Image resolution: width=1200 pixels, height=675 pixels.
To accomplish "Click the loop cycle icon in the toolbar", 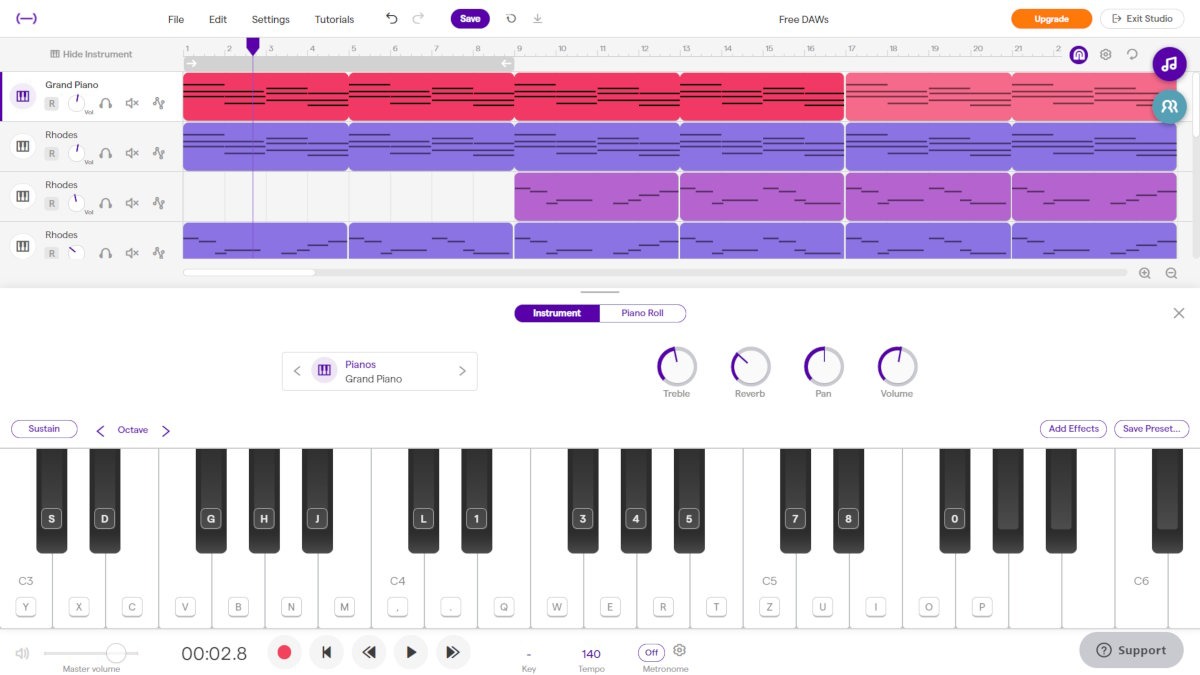I will click(509, 18).
